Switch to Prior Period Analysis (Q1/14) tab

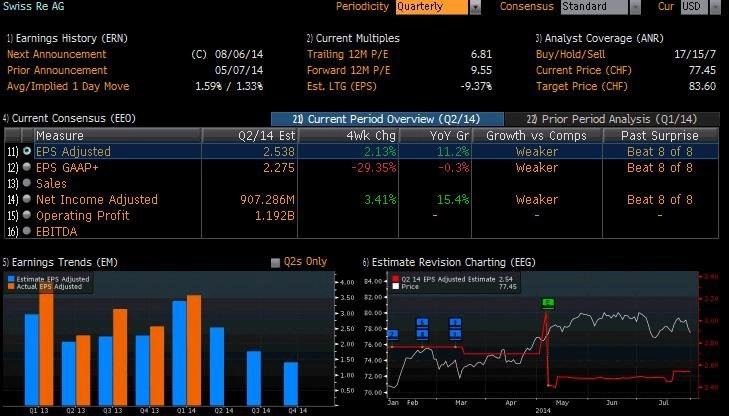pyautogui.click(x=612, y=119)
